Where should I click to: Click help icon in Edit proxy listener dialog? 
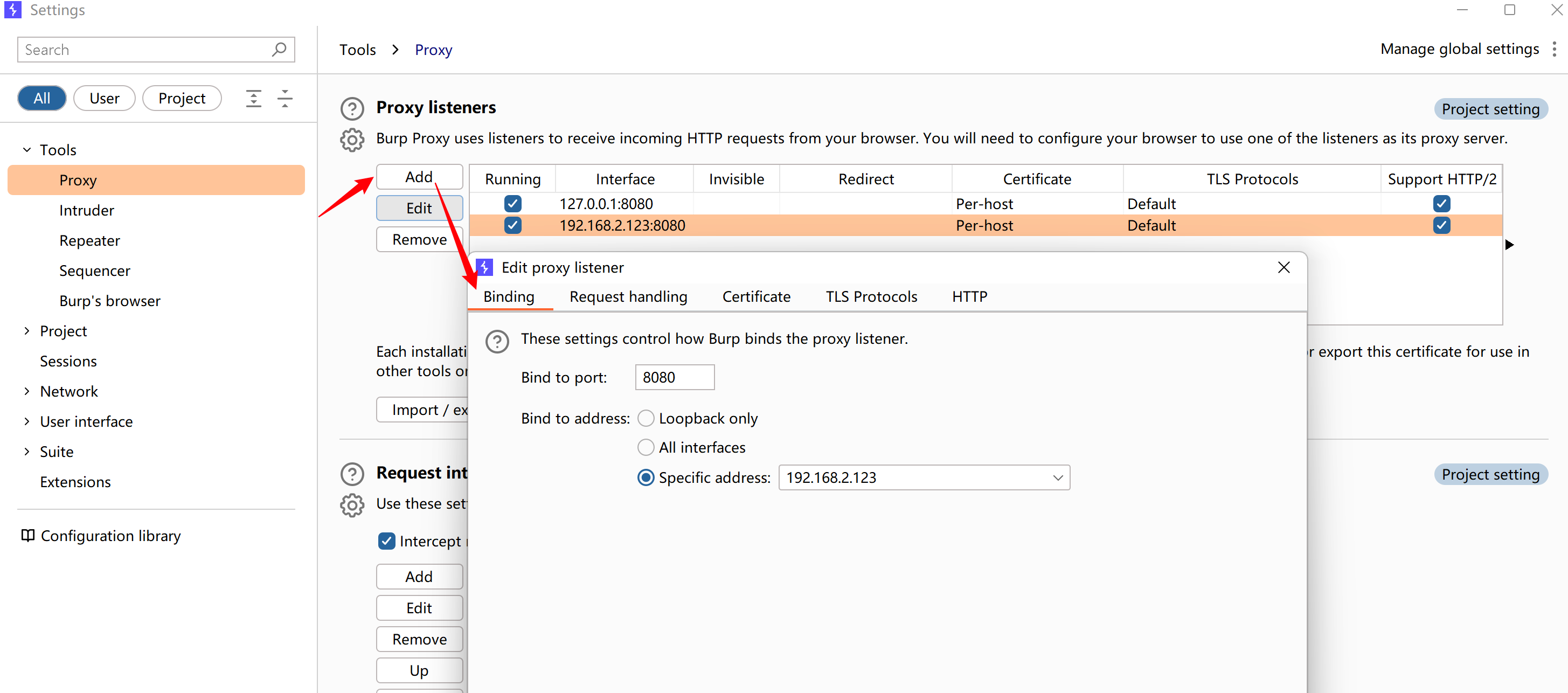pos(497,342)
